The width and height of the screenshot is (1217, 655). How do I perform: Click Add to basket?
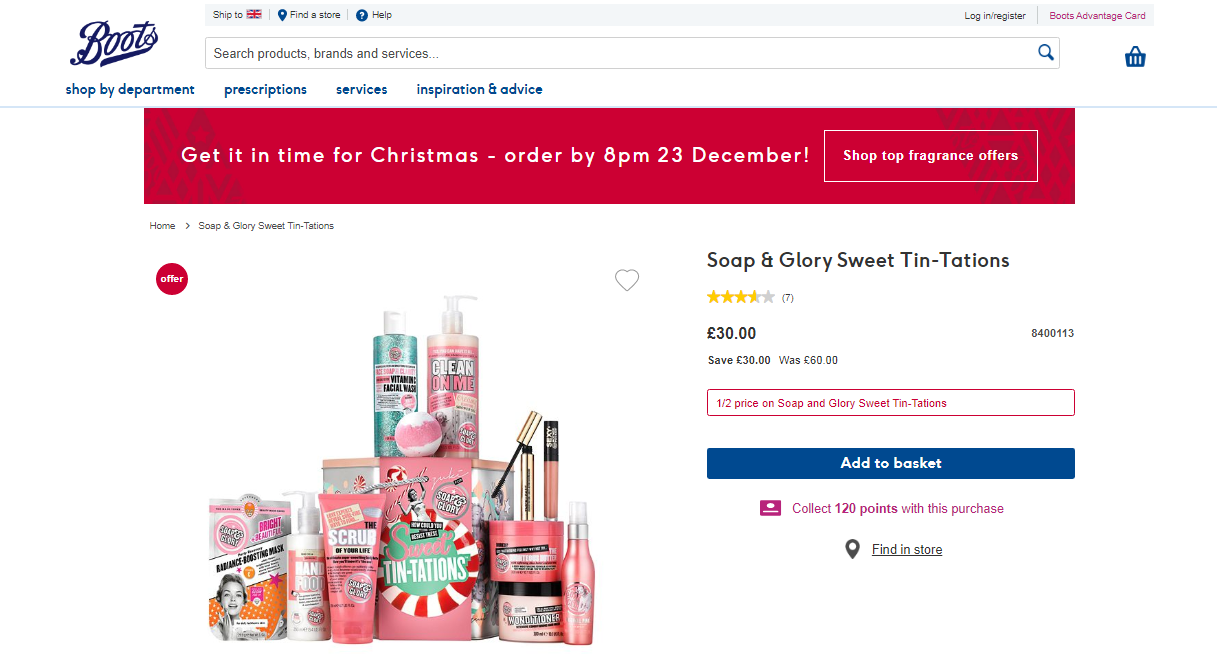890,463
